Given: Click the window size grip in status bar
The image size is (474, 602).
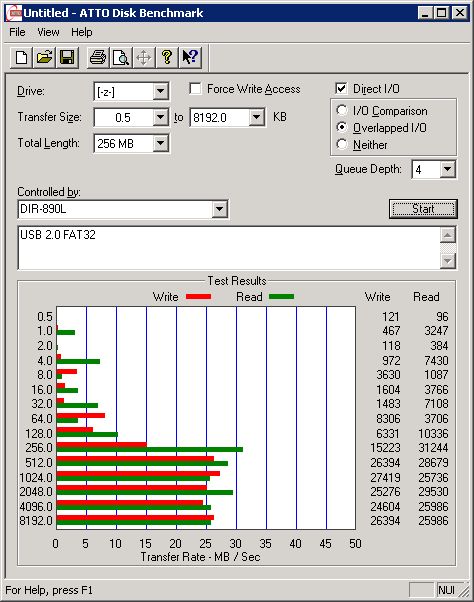Looking at the screenshot, I should click(x=465, y=591).
